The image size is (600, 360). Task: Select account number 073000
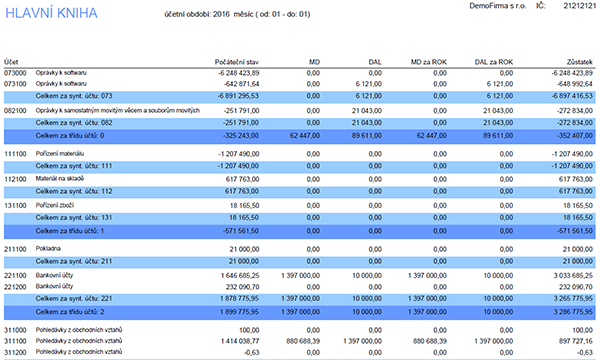[15, 73]
